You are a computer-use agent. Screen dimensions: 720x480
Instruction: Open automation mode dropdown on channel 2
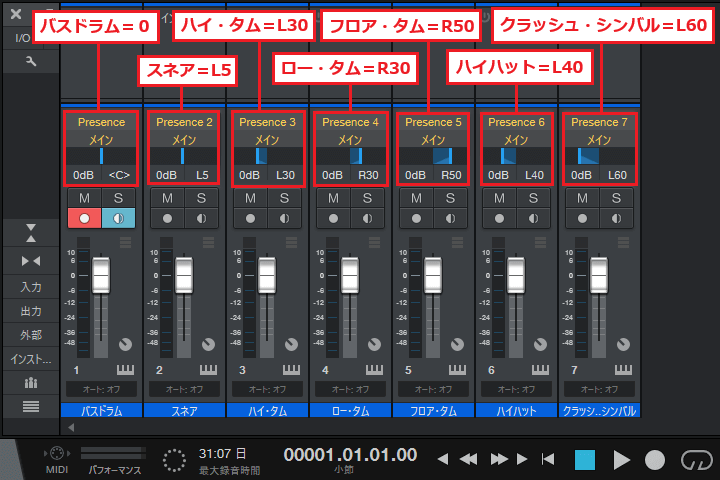click(x=184, y=388)
